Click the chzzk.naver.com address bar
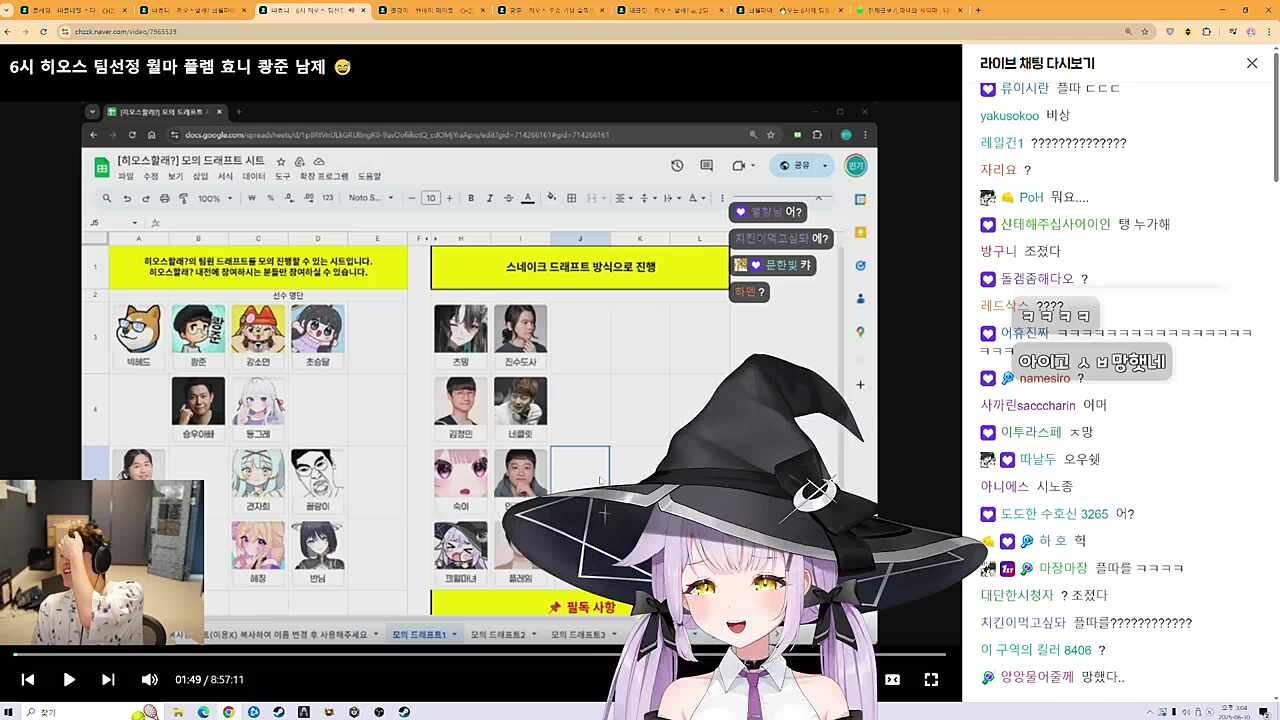This screenshot has height=720, width=1280. (590, 32)
